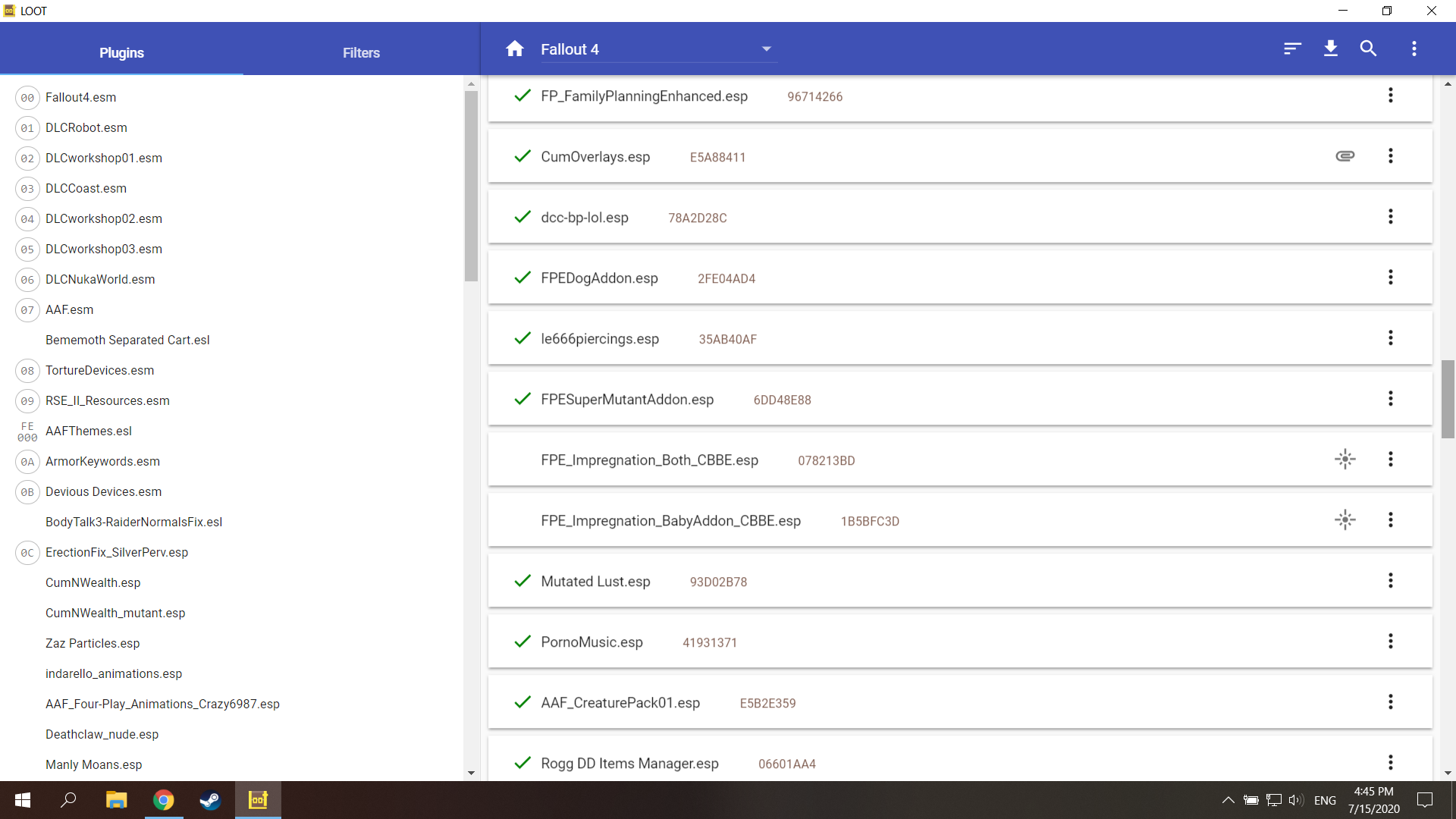Screen dimensions: 1456x819
Task: Open the menu for FPESuperMutantAddon.esp card
Action: coord(1390,399)
